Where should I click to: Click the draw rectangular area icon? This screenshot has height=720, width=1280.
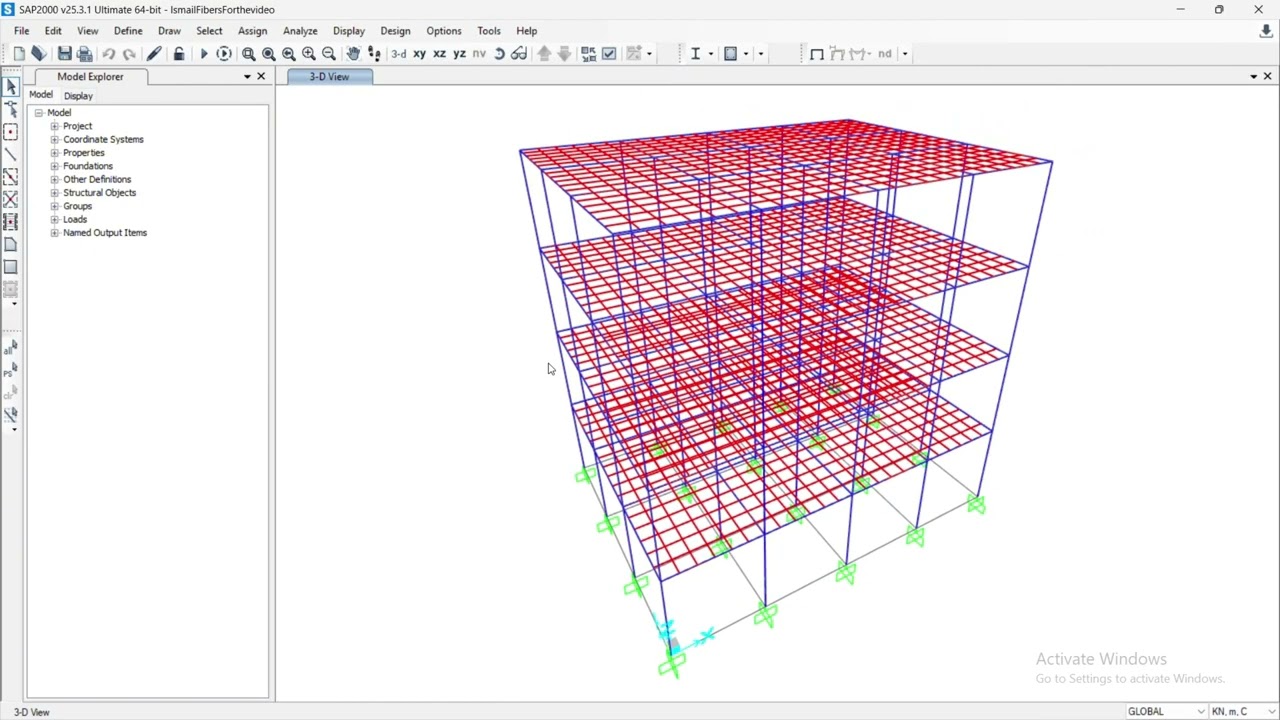tap(11, 267)
